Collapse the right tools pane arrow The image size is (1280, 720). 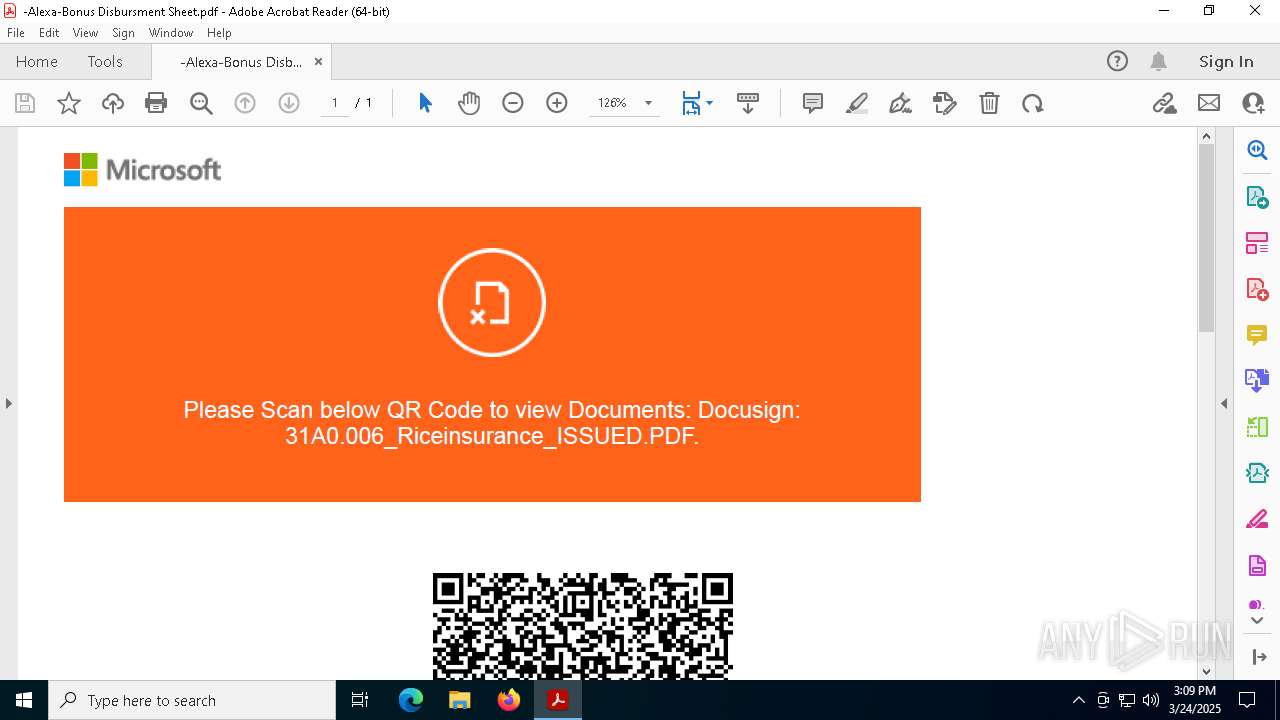click(x=1224, y=403)
